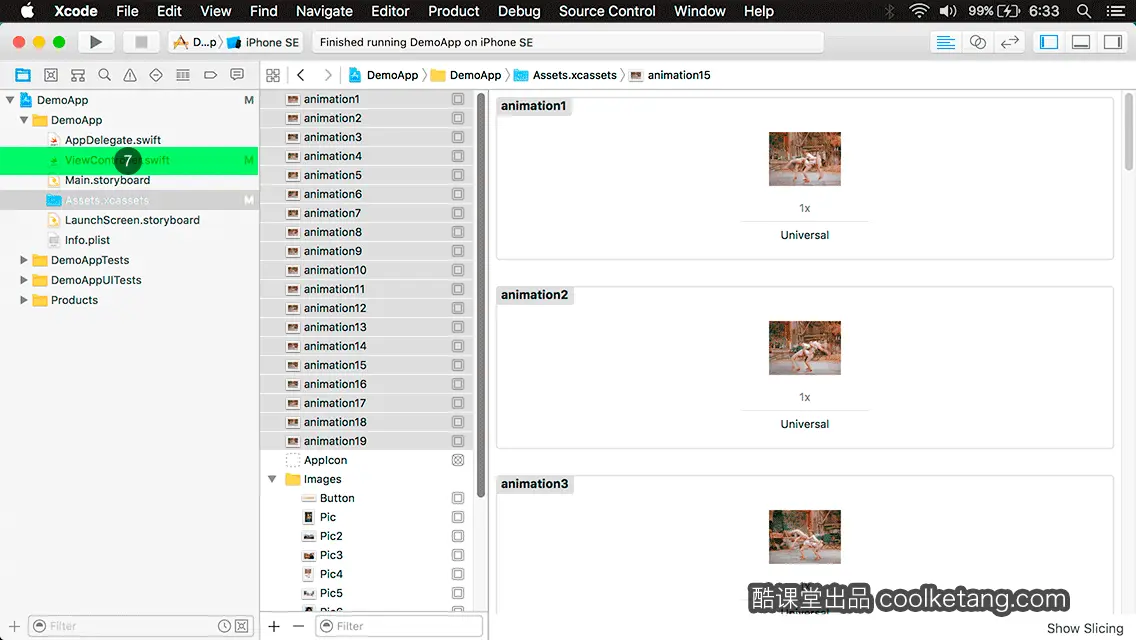This screenshot has width=1136, height=640.
Task: Stop the running app
Action: tap(141, 42)
